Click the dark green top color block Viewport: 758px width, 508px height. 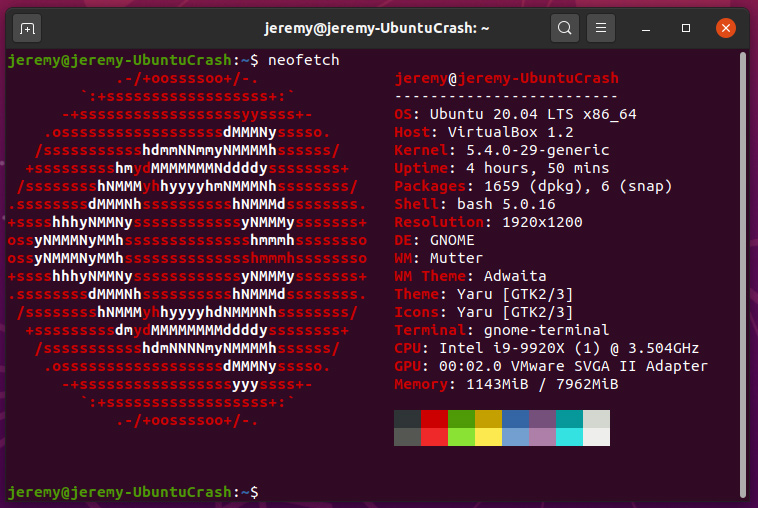[462, 419]
